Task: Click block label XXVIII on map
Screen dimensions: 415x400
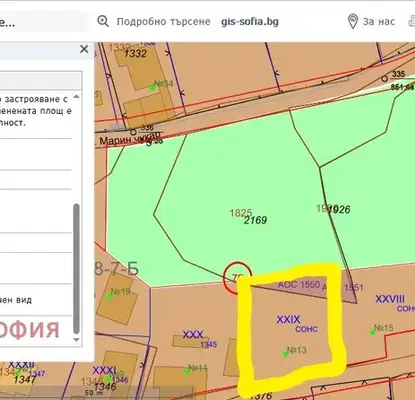Action: (x=390, y=299)
